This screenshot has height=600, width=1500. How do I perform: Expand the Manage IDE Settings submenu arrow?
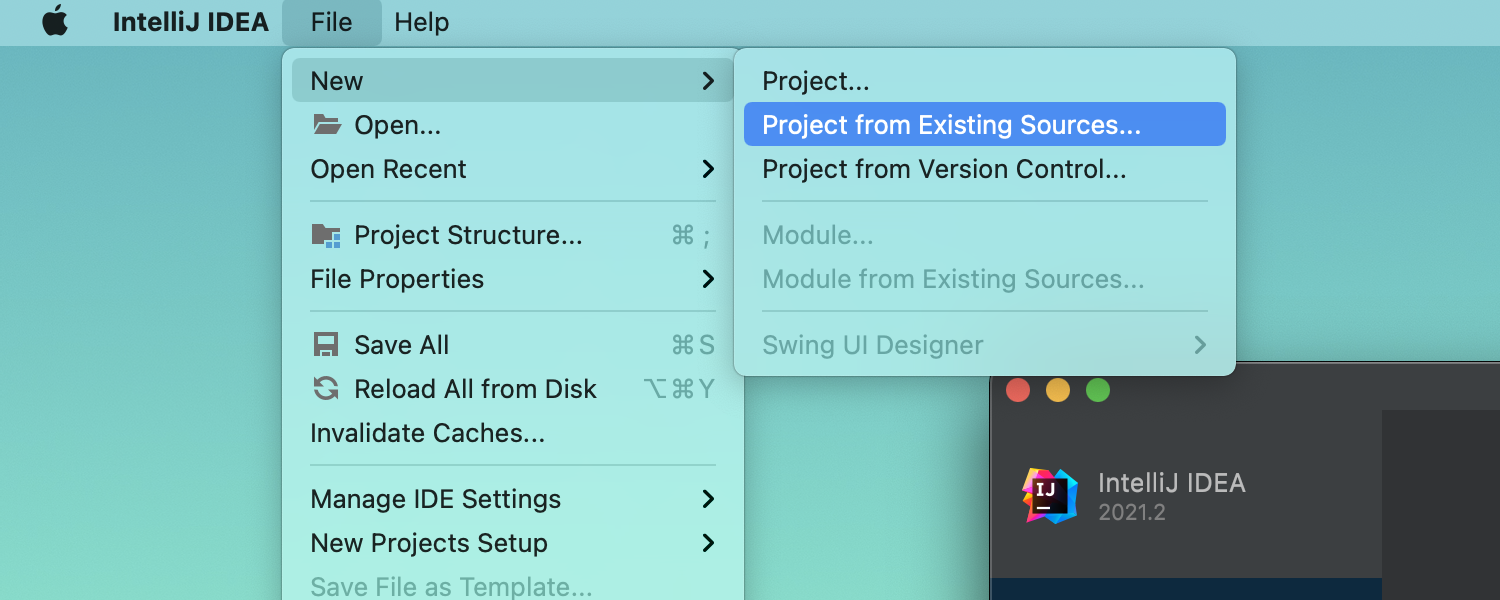[708, 499]
